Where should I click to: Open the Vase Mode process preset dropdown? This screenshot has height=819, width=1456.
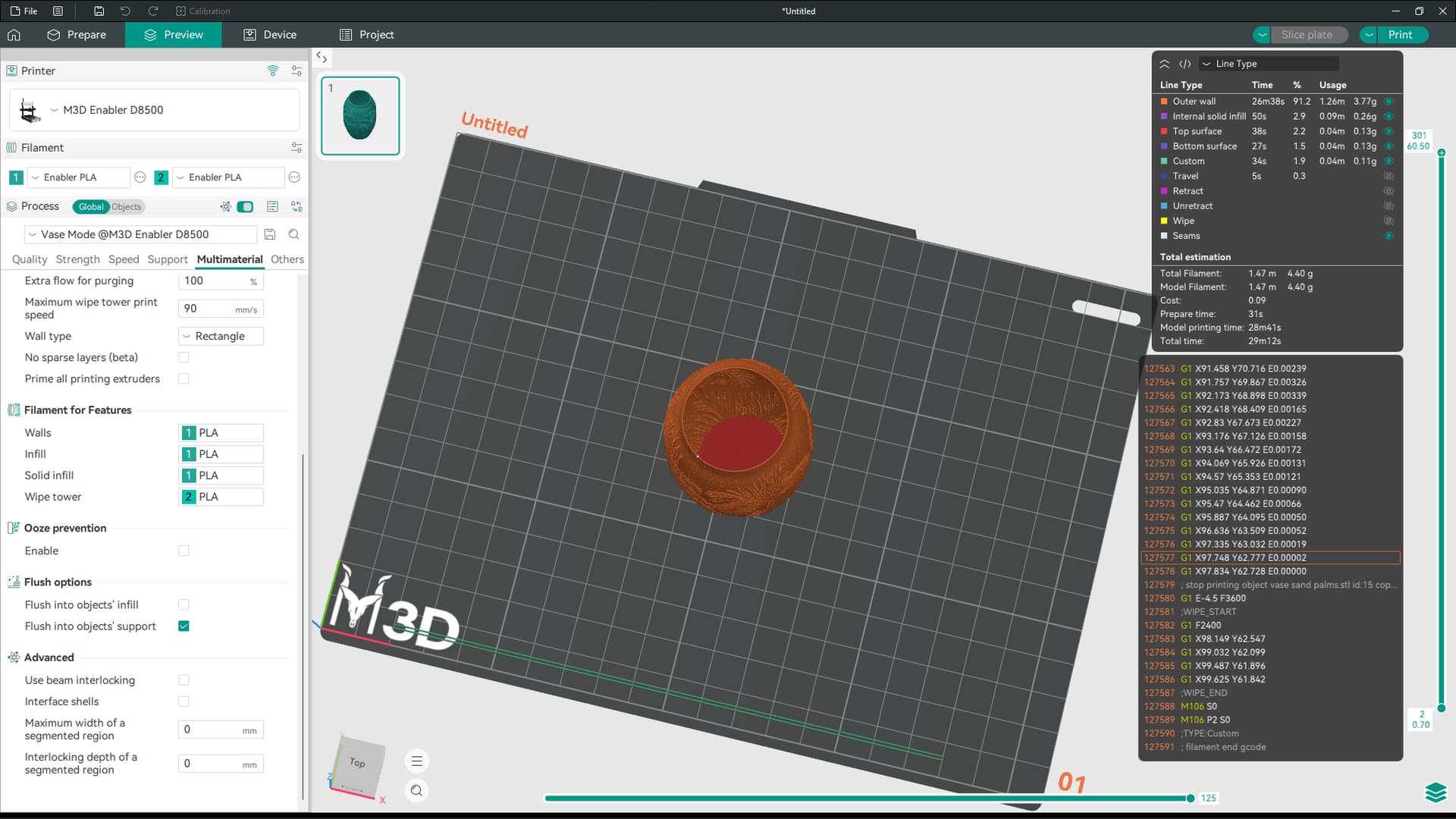pos(140,234)
